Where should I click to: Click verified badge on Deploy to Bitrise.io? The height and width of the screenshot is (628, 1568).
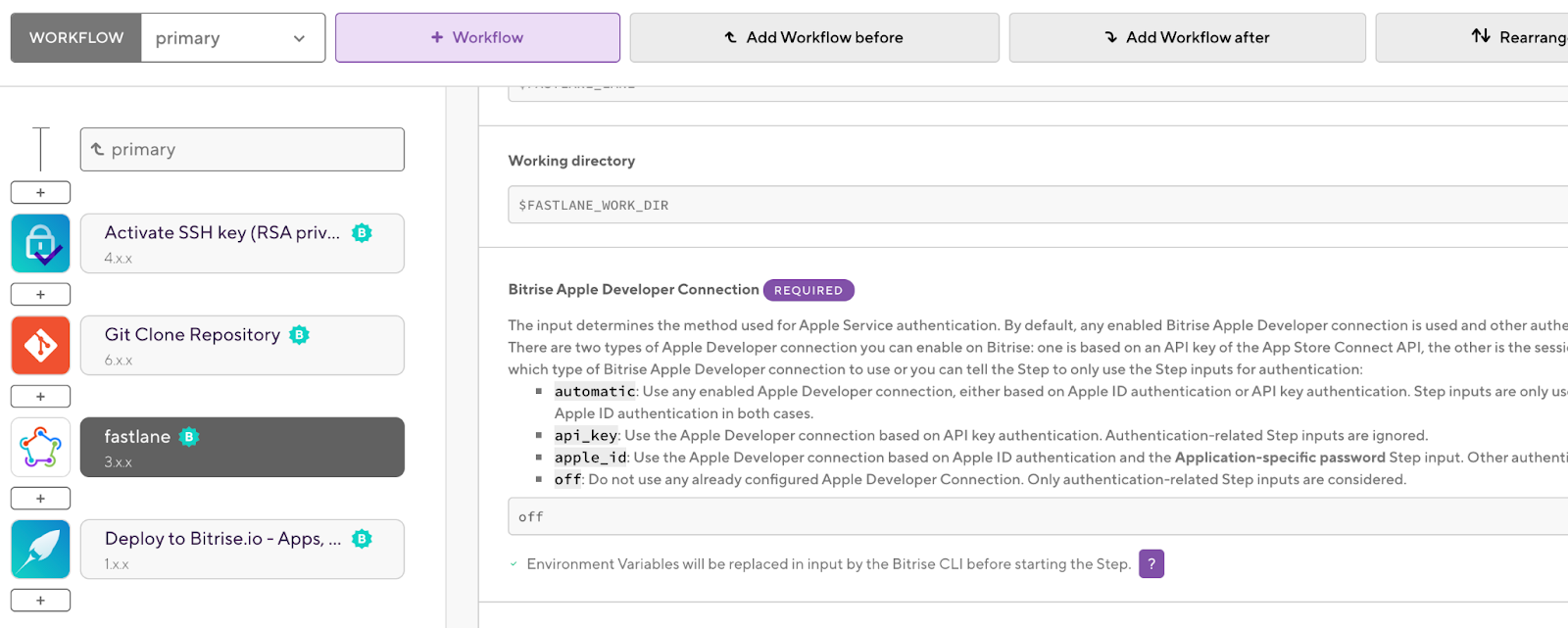coord(362,539)
